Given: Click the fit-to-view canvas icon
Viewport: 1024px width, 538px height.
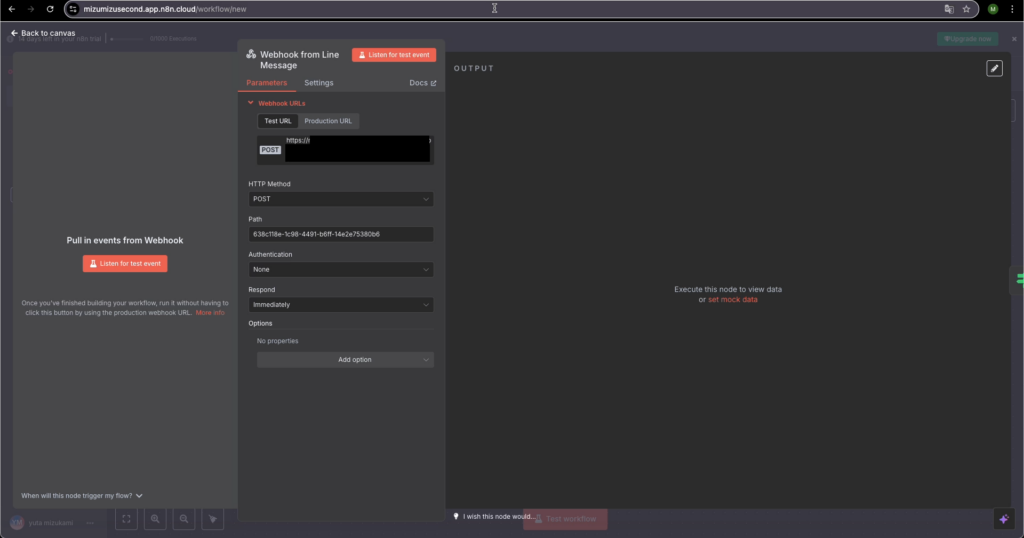Looking at the screenshot, I should (126, 519).
